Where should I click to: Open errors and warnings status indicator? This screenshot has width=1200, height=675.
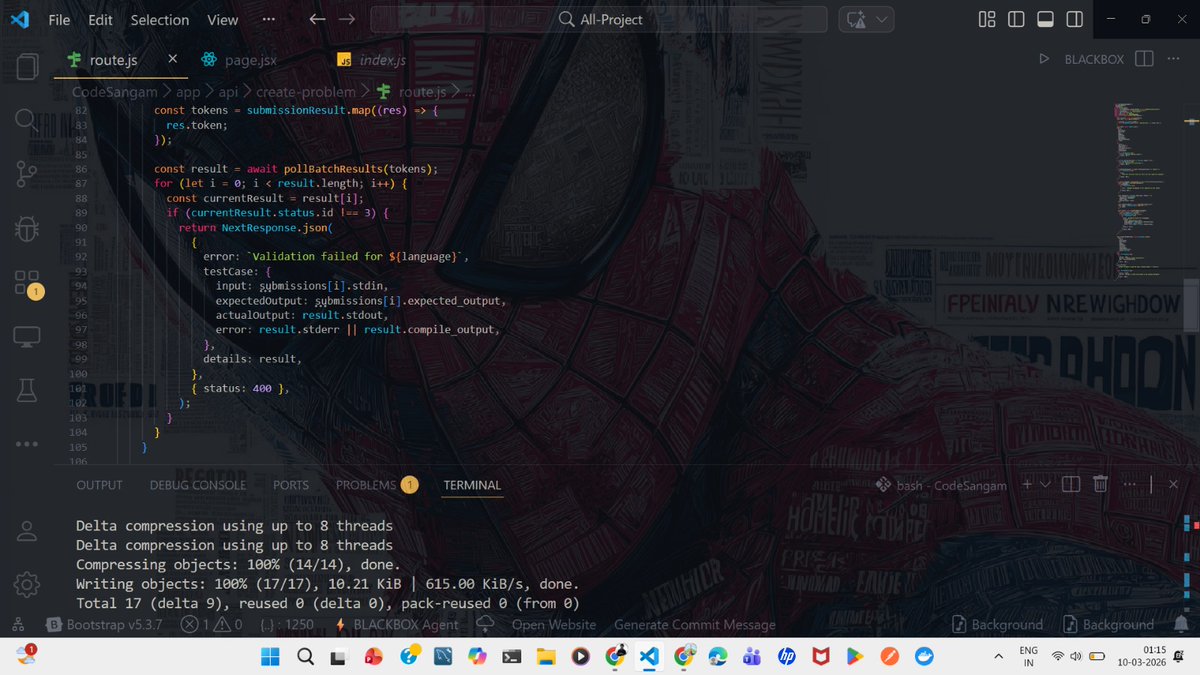[212, 625]
